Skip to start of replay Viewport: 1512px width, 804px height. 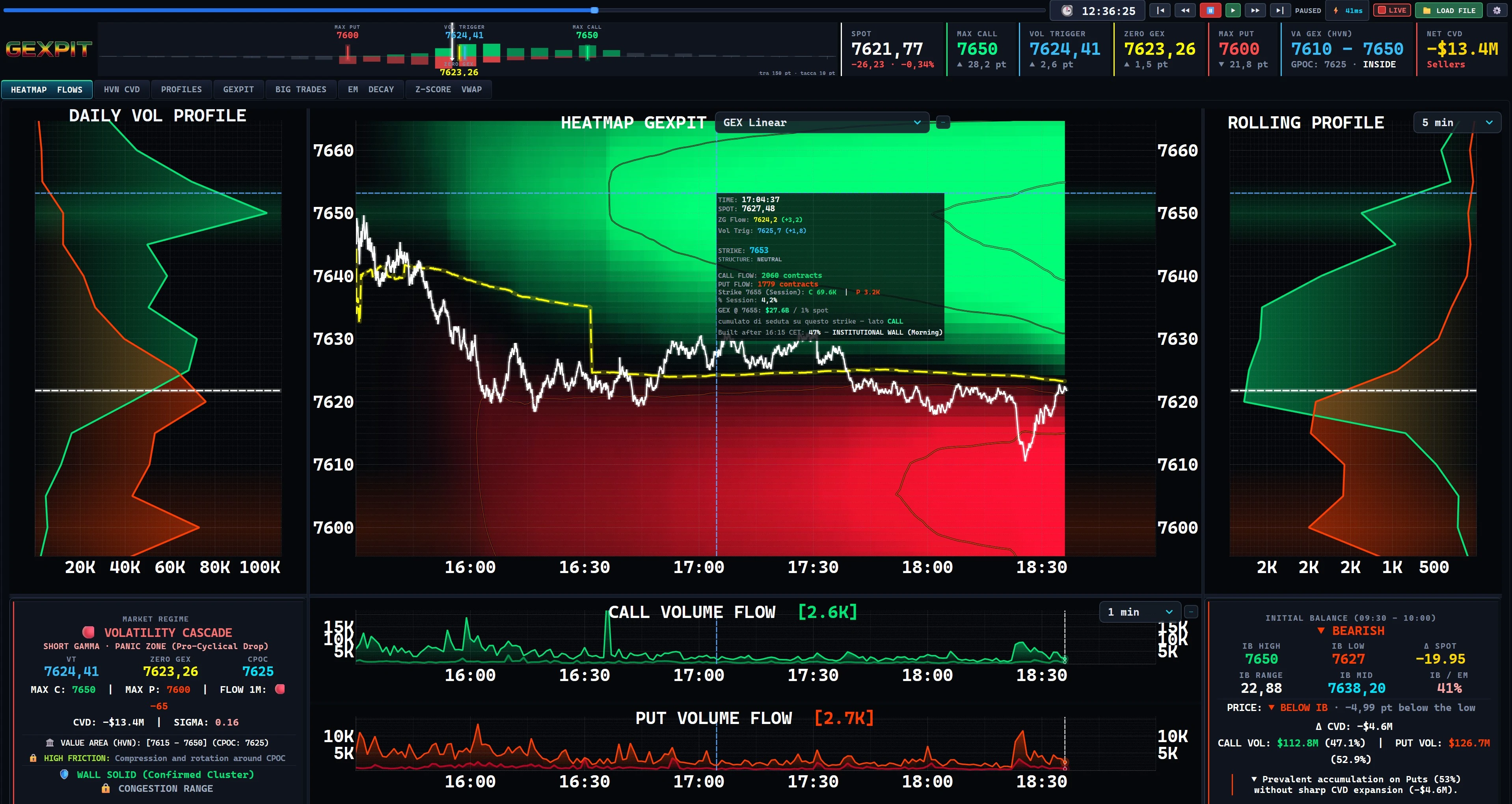(1160, 11)
